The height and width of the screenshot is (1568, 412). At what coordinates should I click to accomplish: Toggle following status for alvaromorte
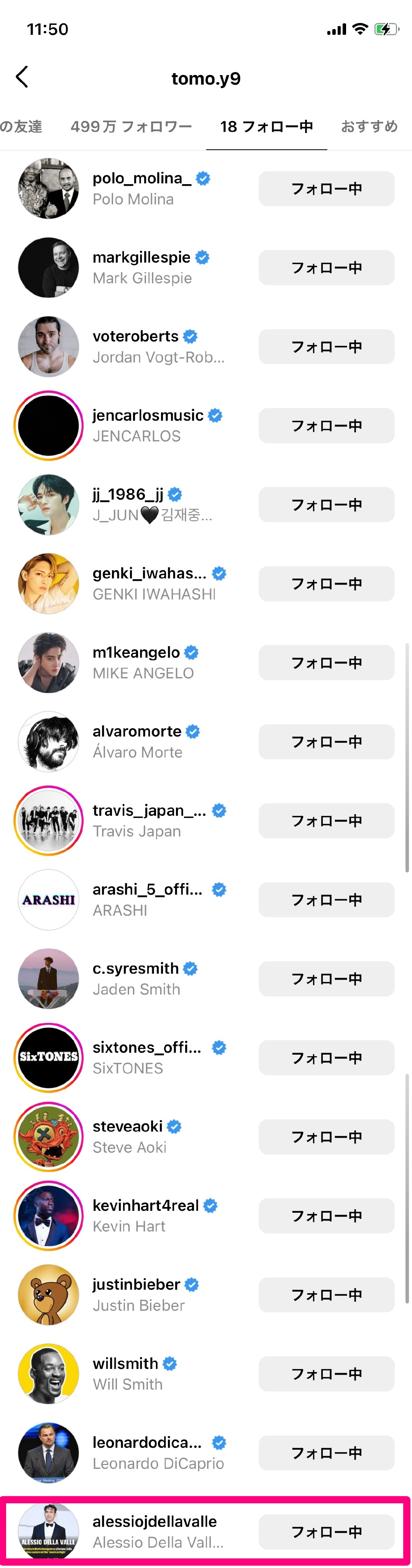tap(326, 742)
